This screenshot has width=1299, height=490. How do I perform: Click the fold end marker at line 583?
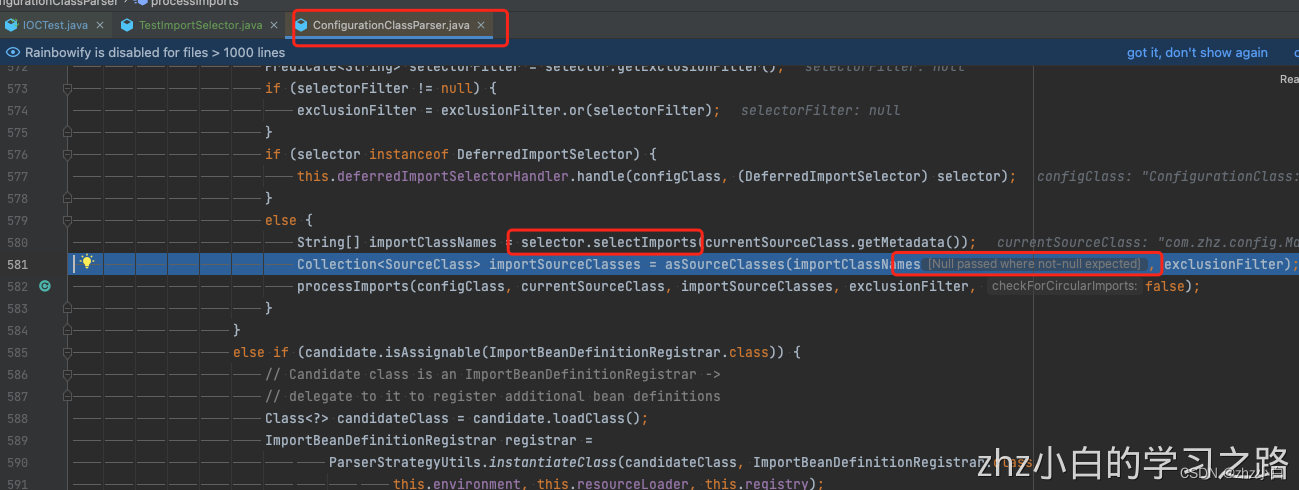[x=67, y=308]
